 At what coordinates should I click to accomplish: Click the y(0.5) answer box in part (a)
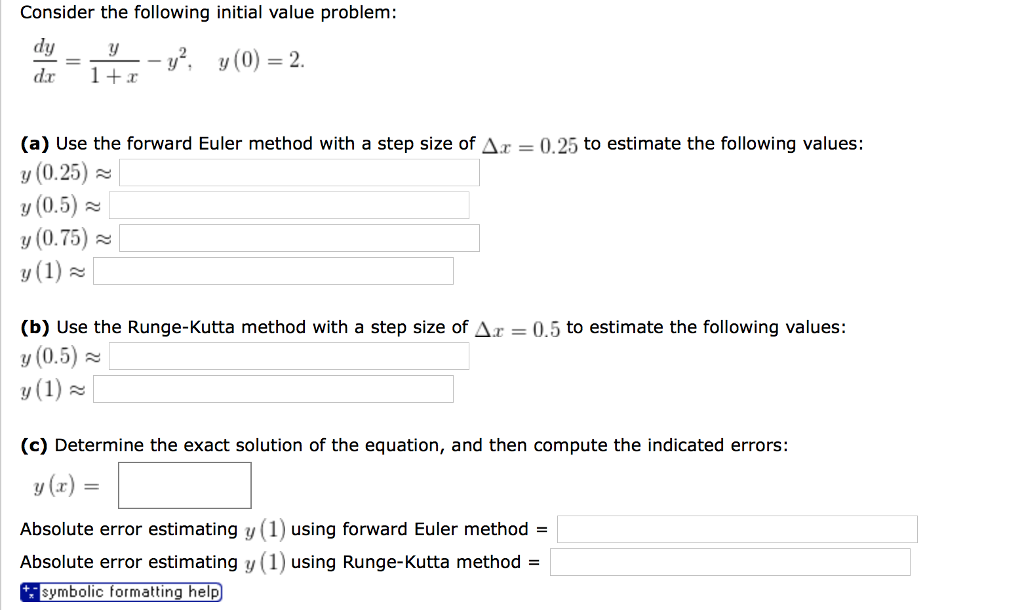tap(290, 204)
